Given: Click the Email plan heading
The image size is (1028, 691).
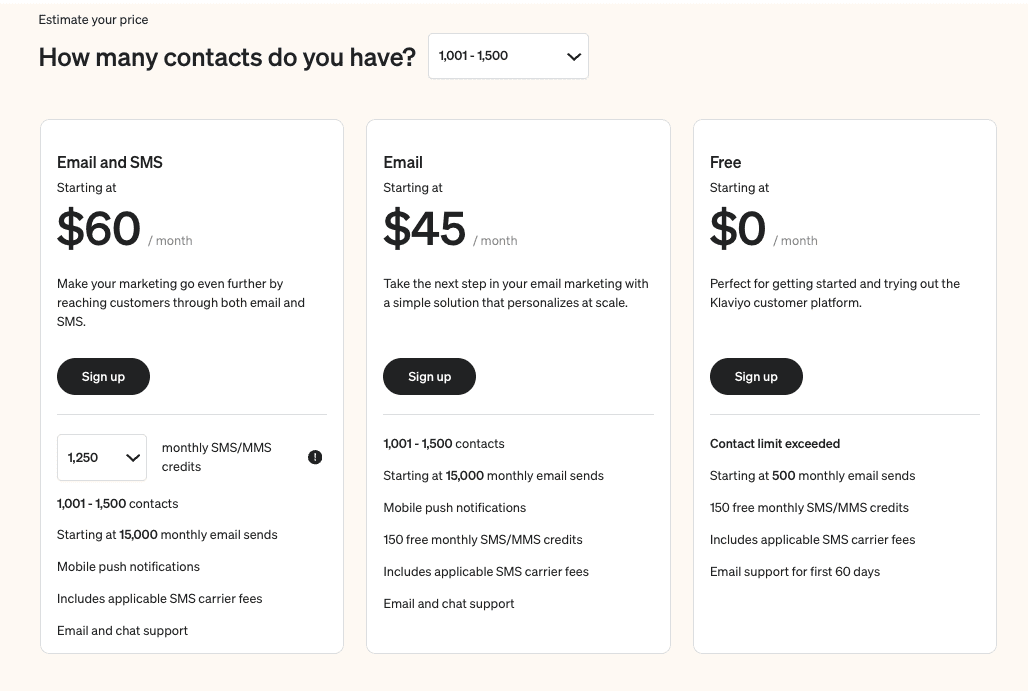Looking at the screenshot, I should pyautogui.click(x=403, y=162).
